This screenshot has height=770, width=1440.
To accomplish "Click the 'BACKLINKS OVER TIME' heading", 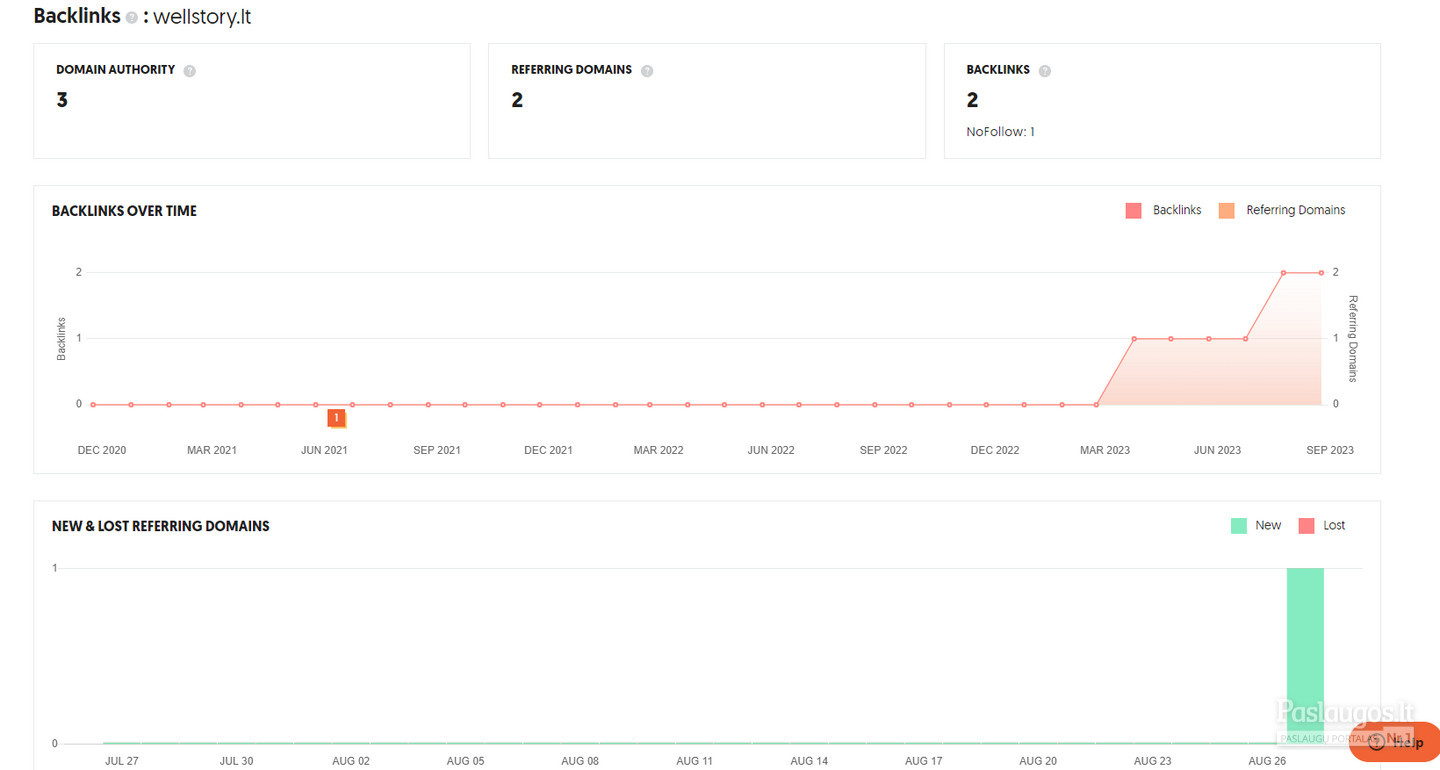I will click(x=124, y=211).
